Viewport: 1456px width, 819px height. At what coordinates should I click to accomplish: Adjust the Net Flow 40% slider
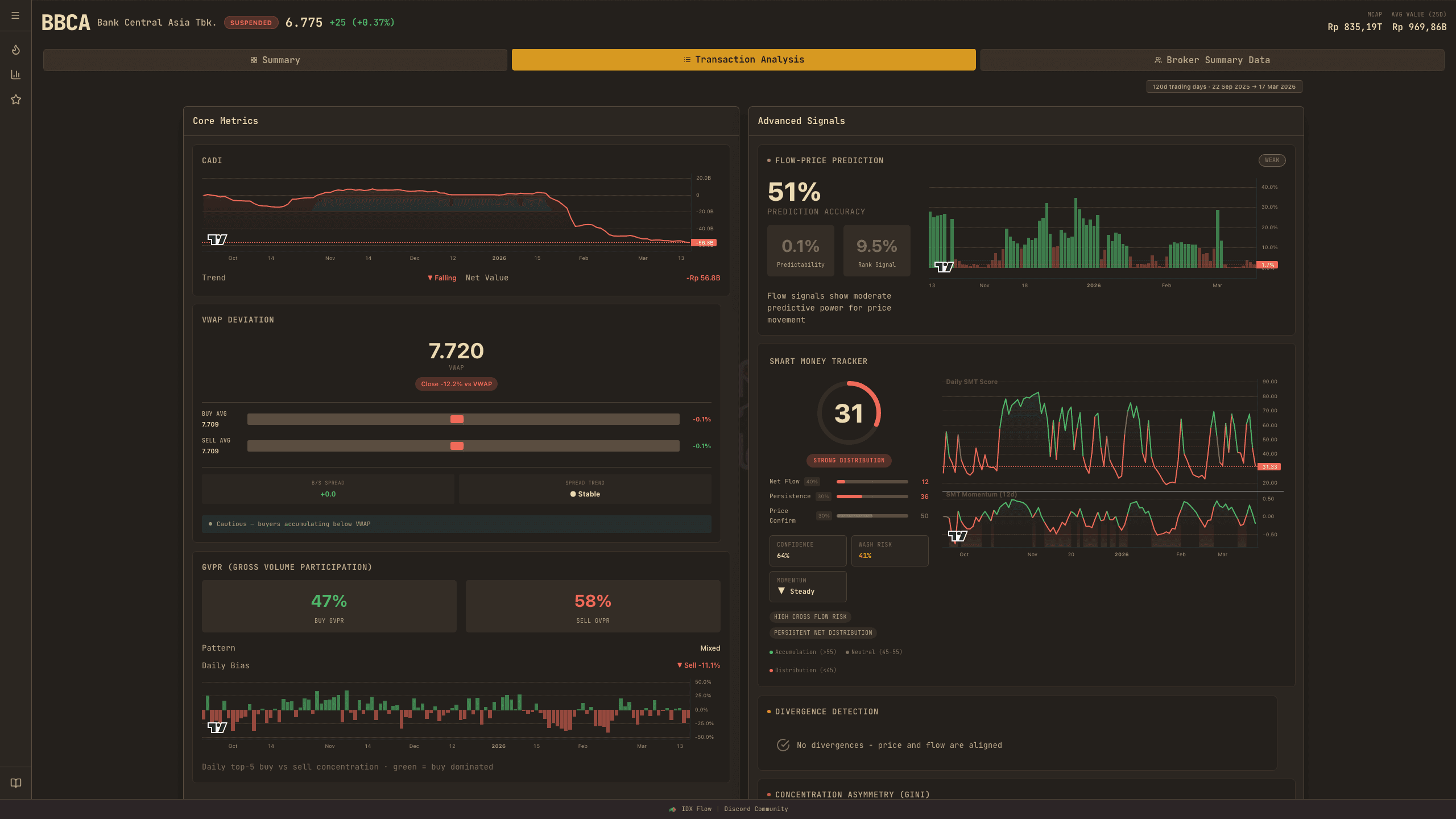click(x=872, y=481)
